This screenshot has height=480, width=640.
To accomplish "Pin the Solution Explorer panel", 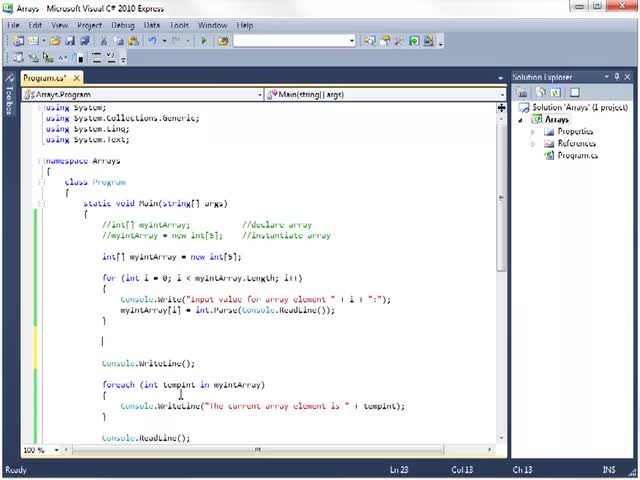I will (617, 77).
